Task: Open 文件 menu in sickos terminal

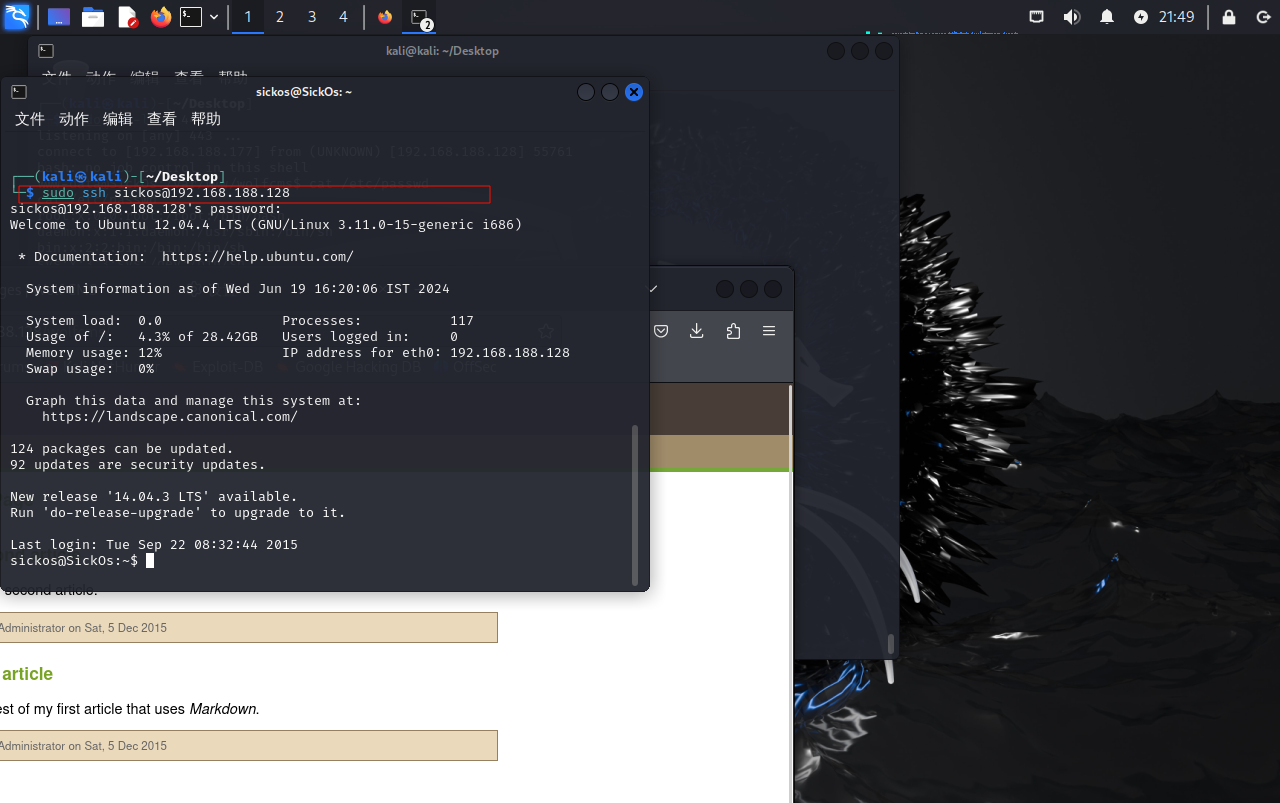Action: point(30,119)
